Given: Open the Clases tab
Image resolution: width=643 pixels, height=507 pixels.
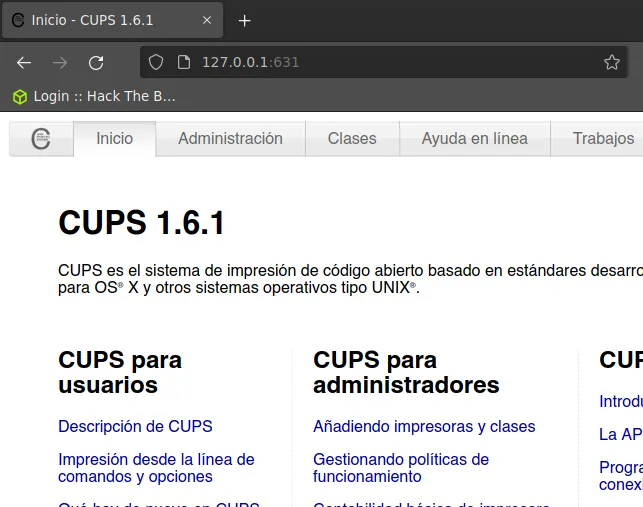Looking at the screenshot, I should (352, 139).
